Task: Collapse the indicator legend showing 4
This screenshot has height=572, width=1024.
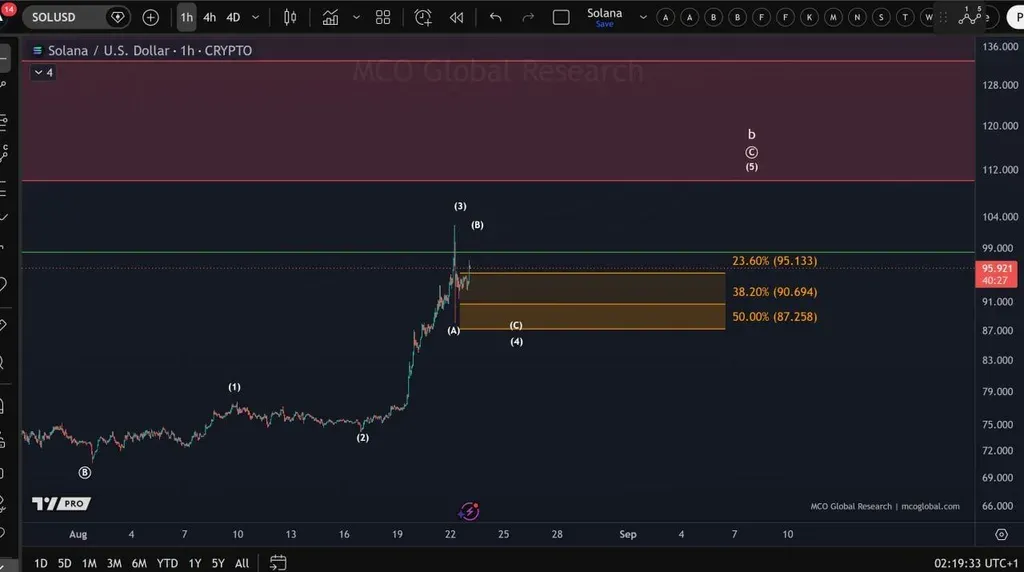Action: pos(44,72)
